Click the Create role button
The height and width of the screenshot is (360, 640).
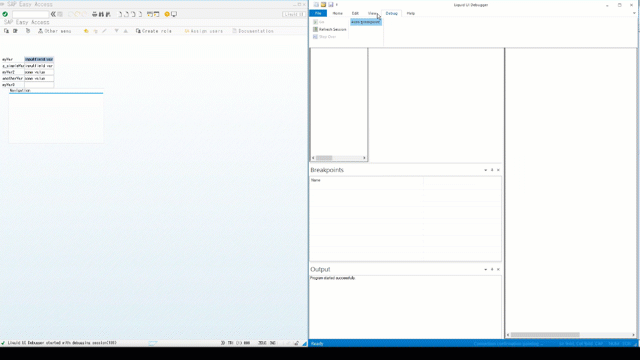154,31
